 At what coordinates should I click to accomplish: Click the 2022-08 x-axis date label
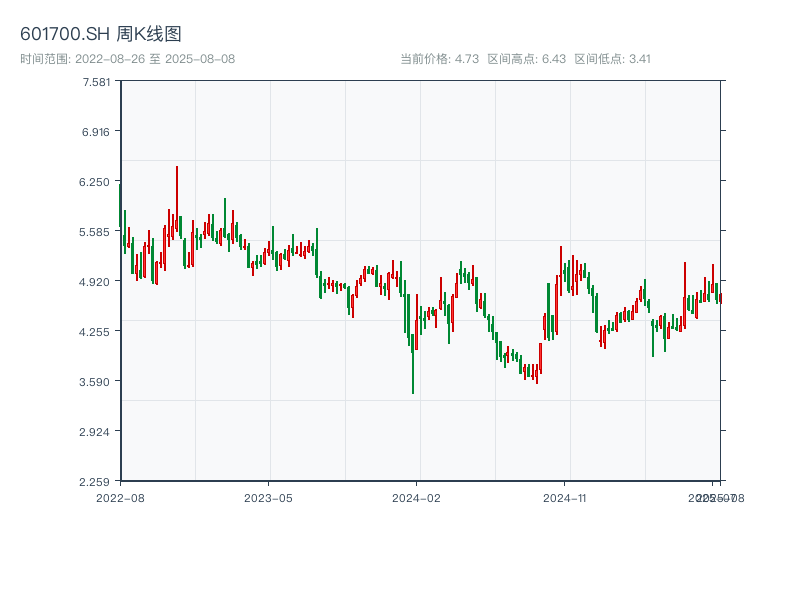[120, 497]
